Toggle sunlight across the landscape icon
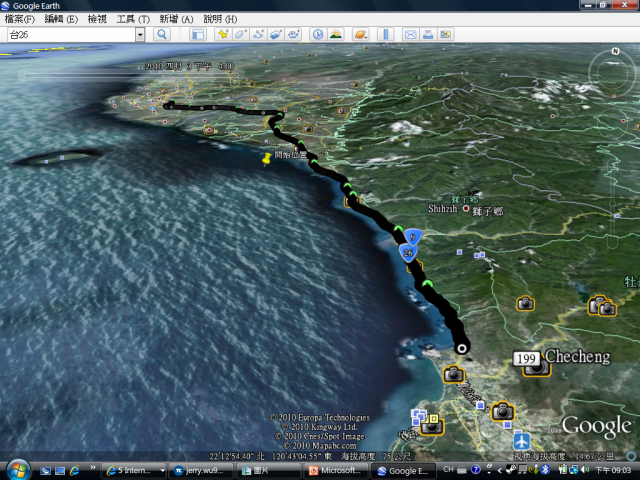The width and height of the screenshot is (640, 480). pyautogui.click(x=336, y=35)
